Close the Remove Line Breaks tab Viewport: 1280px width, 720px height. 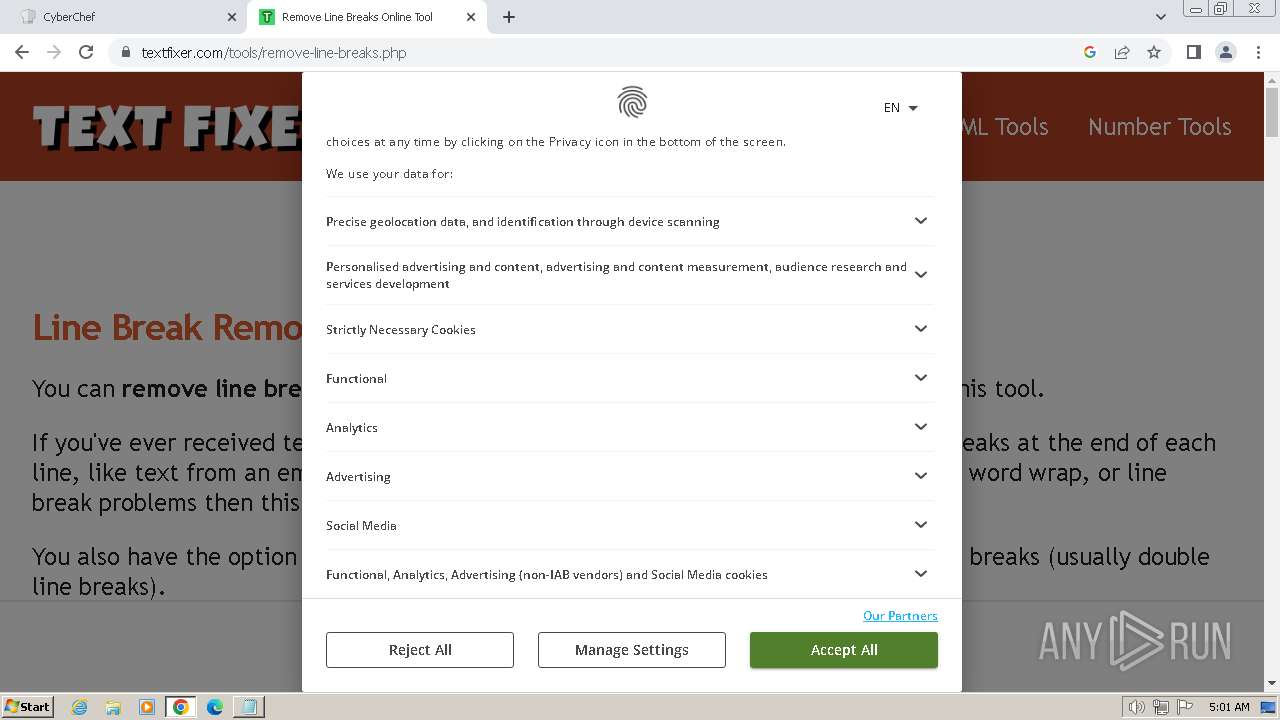click(471, 17)
